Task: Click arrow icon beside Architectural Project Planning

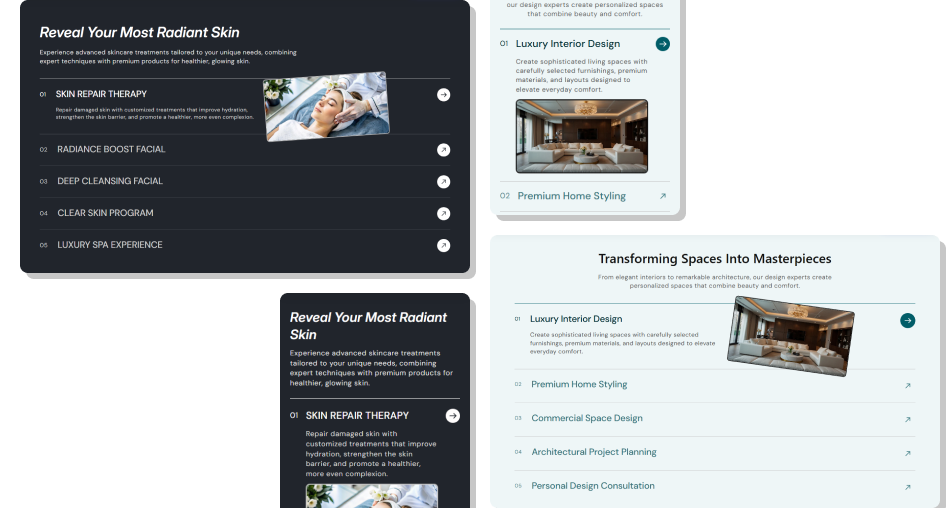Action: pyautogui.click(x=908, y=453)
